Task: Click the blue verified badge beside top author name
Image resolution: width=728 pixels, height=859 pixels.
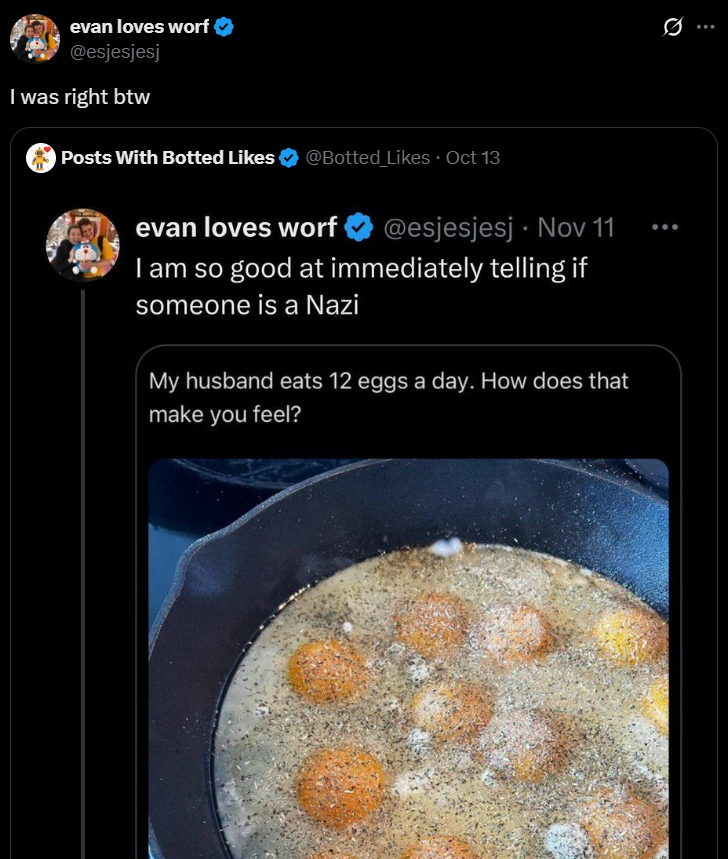Action: click(x=225, y=27)
